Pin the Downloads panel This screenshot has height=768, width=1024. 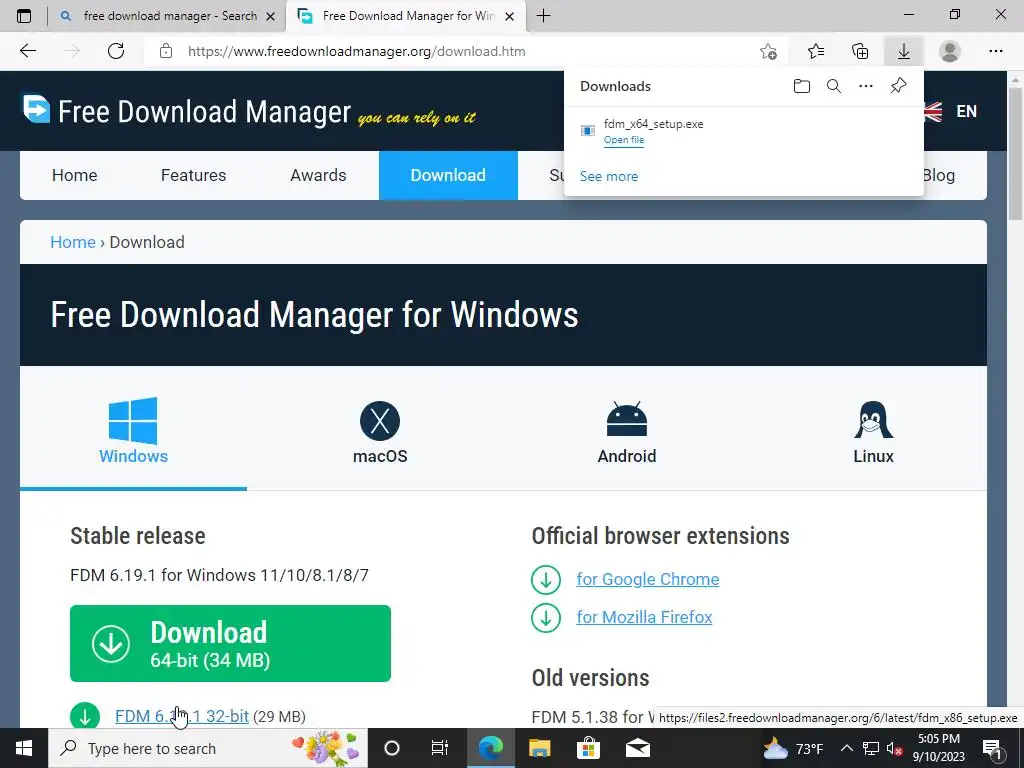tap(899, 86)
